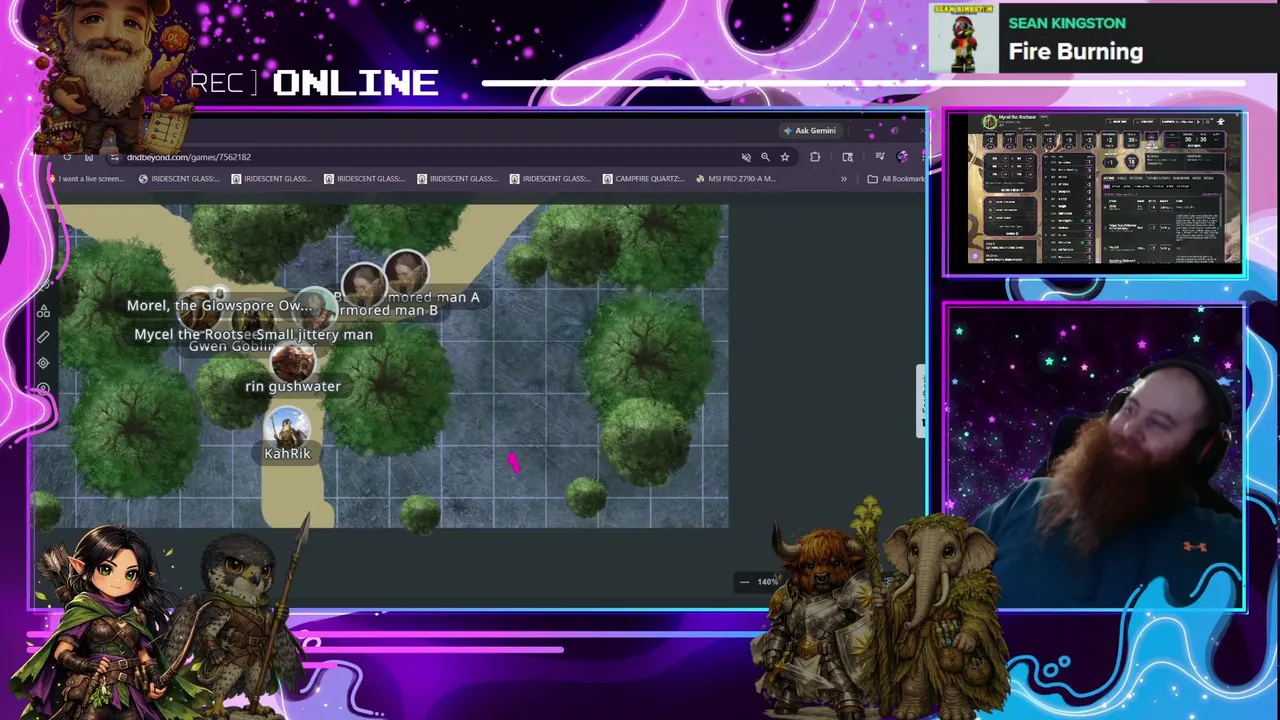Open the Feedback side tab
The image size is (1280, 720).
(921, 400)
